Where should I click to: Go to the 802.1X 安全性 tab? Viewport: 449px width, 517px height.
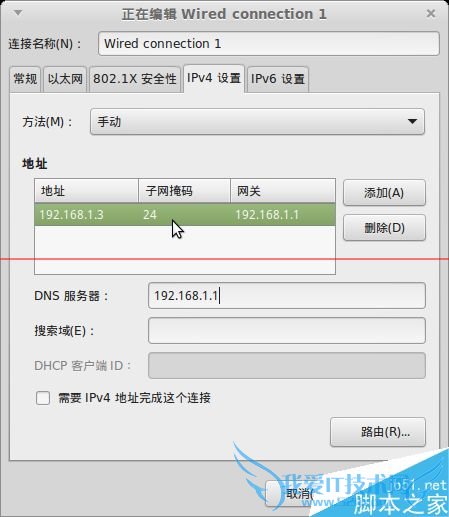pyautogui.click(x=135, y=79)
